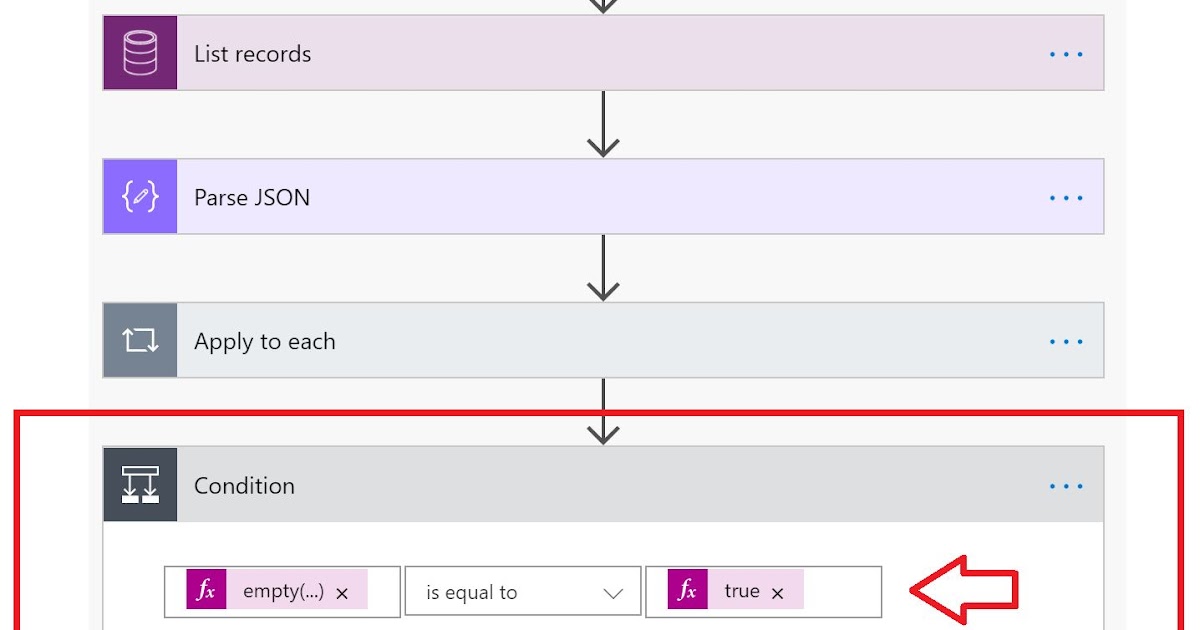Screen dimensions: 1200x630
Task: Click the Condition branch icon
Action: tap(140, 484)
